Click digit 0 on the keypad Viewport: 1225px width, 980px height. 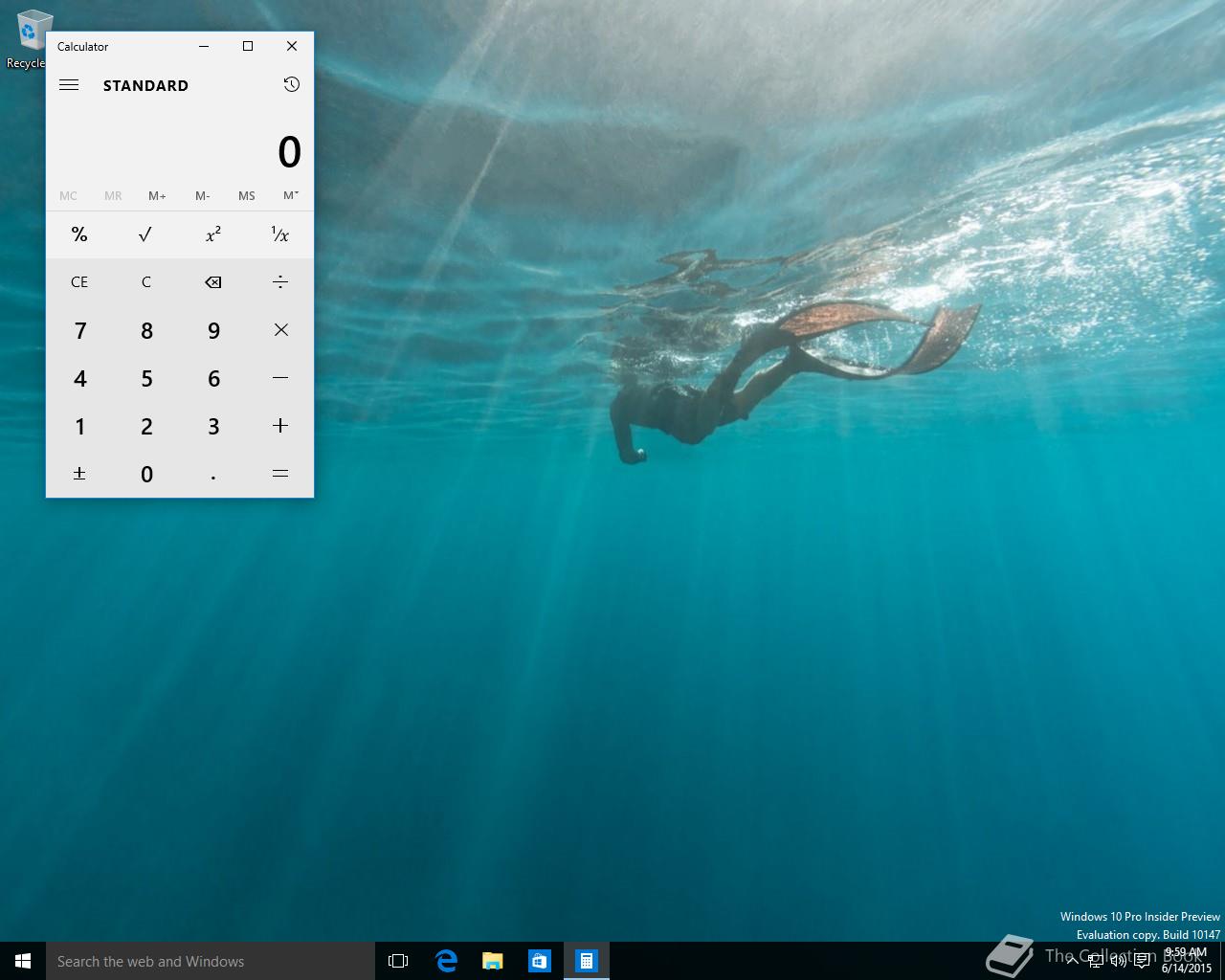coord(146,474)
